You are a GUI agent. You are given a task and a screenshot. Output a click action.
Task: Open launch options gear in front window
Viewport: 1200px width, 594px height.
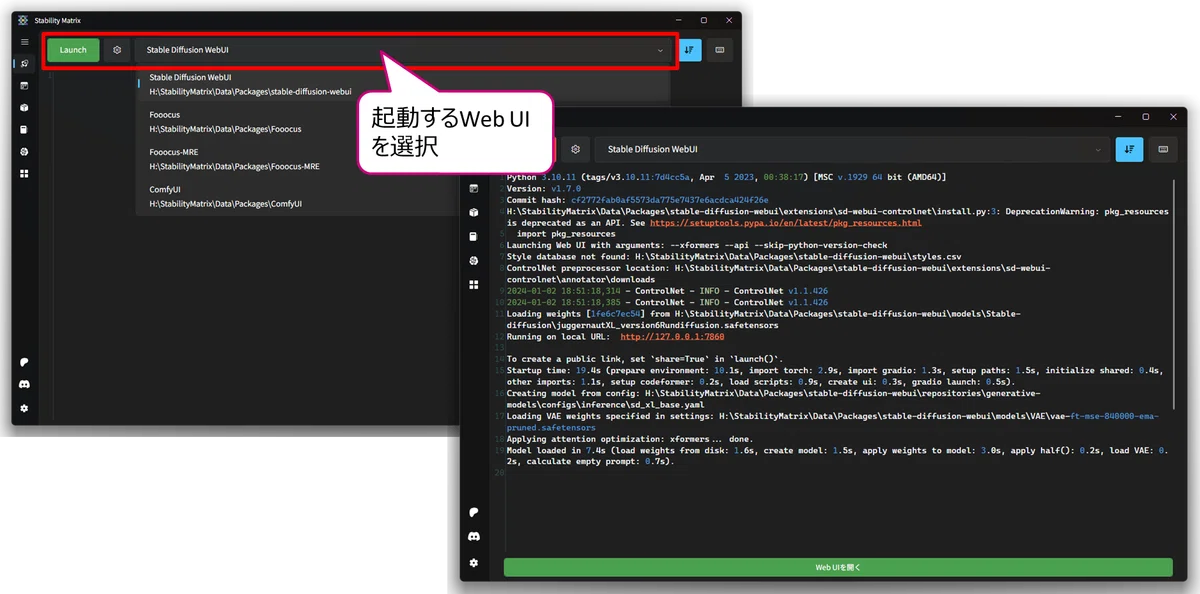click(x=576, y=149)
